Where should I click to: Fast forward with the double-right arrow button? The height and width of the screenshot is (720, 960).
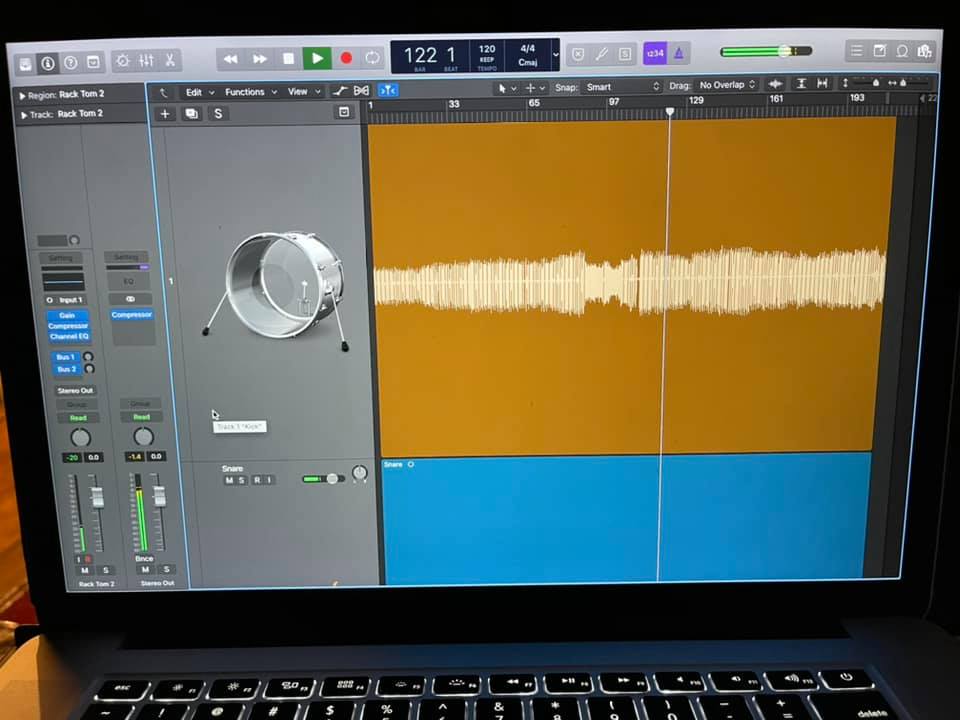260,58
